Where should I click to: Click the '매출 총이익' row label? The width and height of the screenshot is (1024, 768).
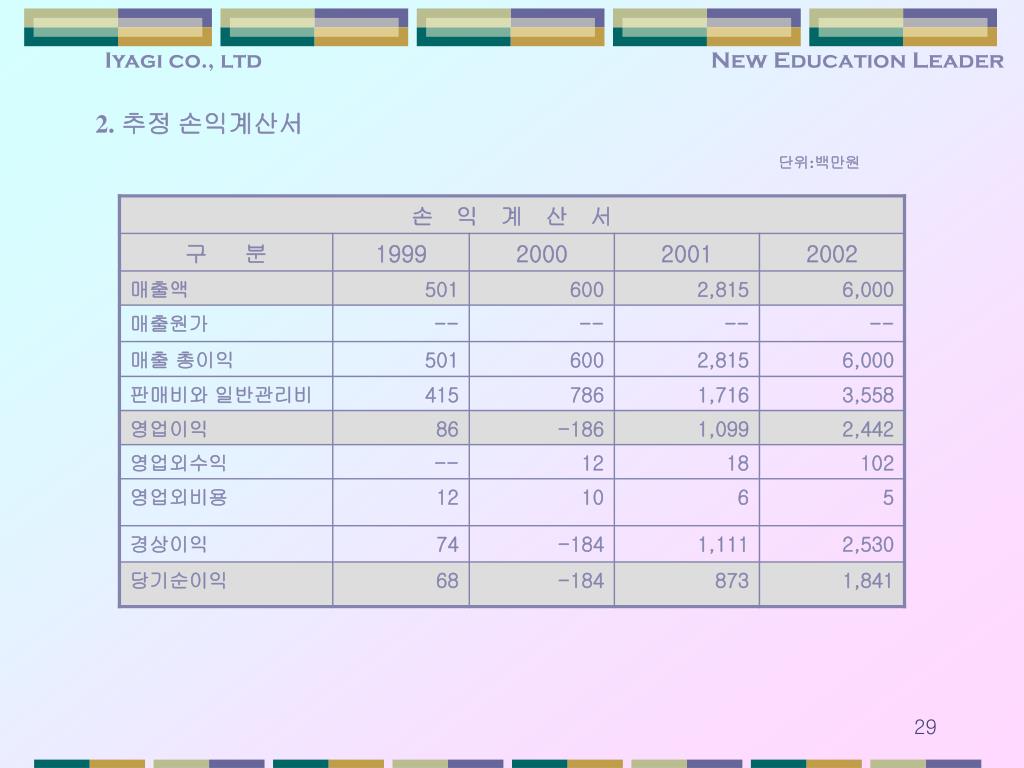(x=182, y=359)
